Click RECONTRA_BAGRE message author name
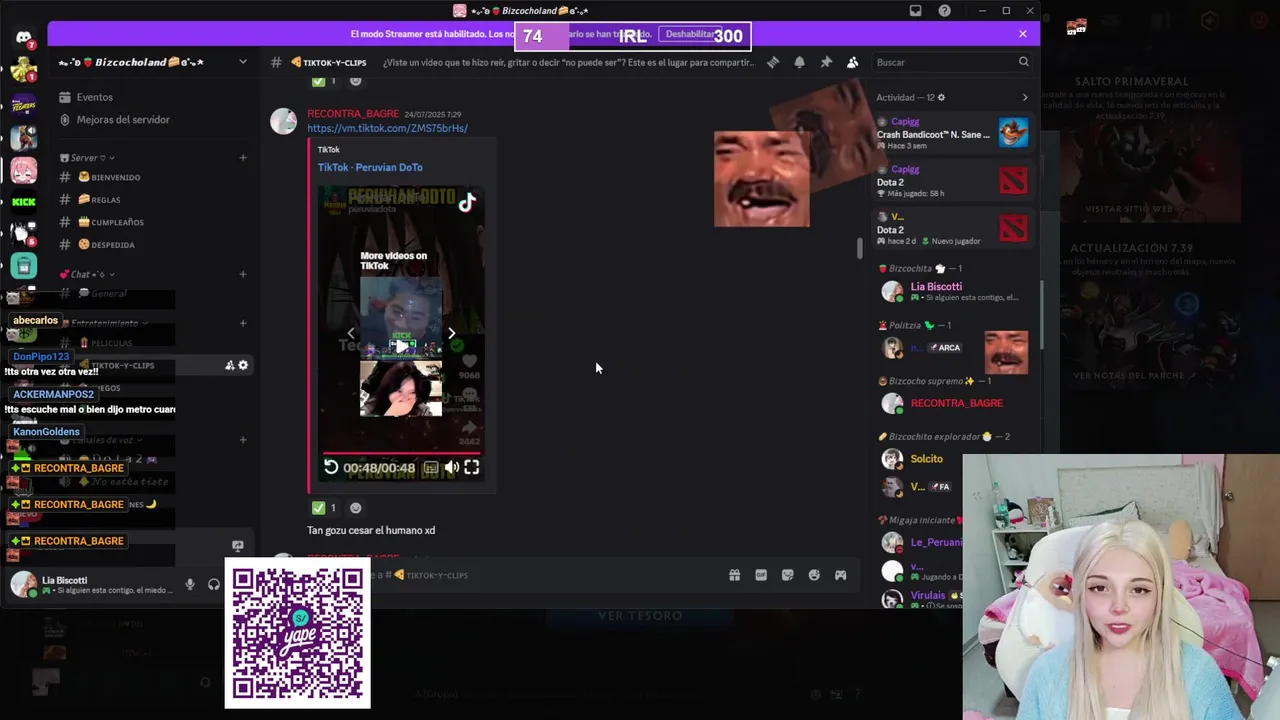This screenshot has width=1280, height=720. pos(353,114)
